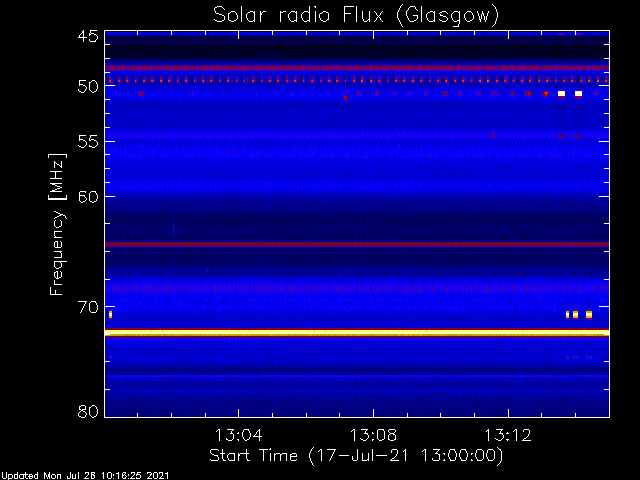Image resolution: width=640 pixels, height=480 pixels.
Task: Click the 'Start Time (17-Jul-21 13:00:00)' label
Action: pos(356,456)
